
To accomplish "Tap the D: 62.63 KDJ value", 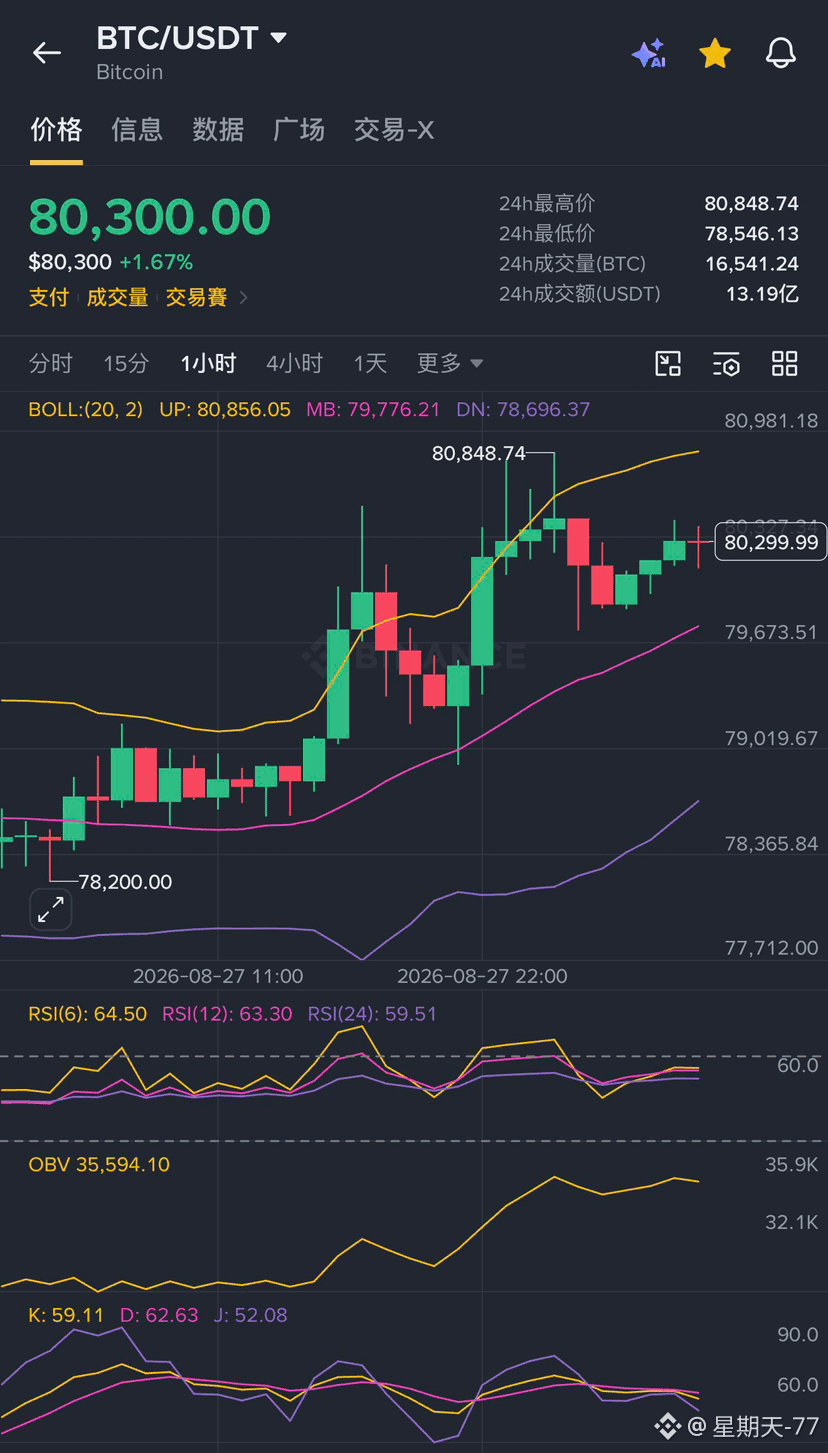I will [x=159, y=1315].
